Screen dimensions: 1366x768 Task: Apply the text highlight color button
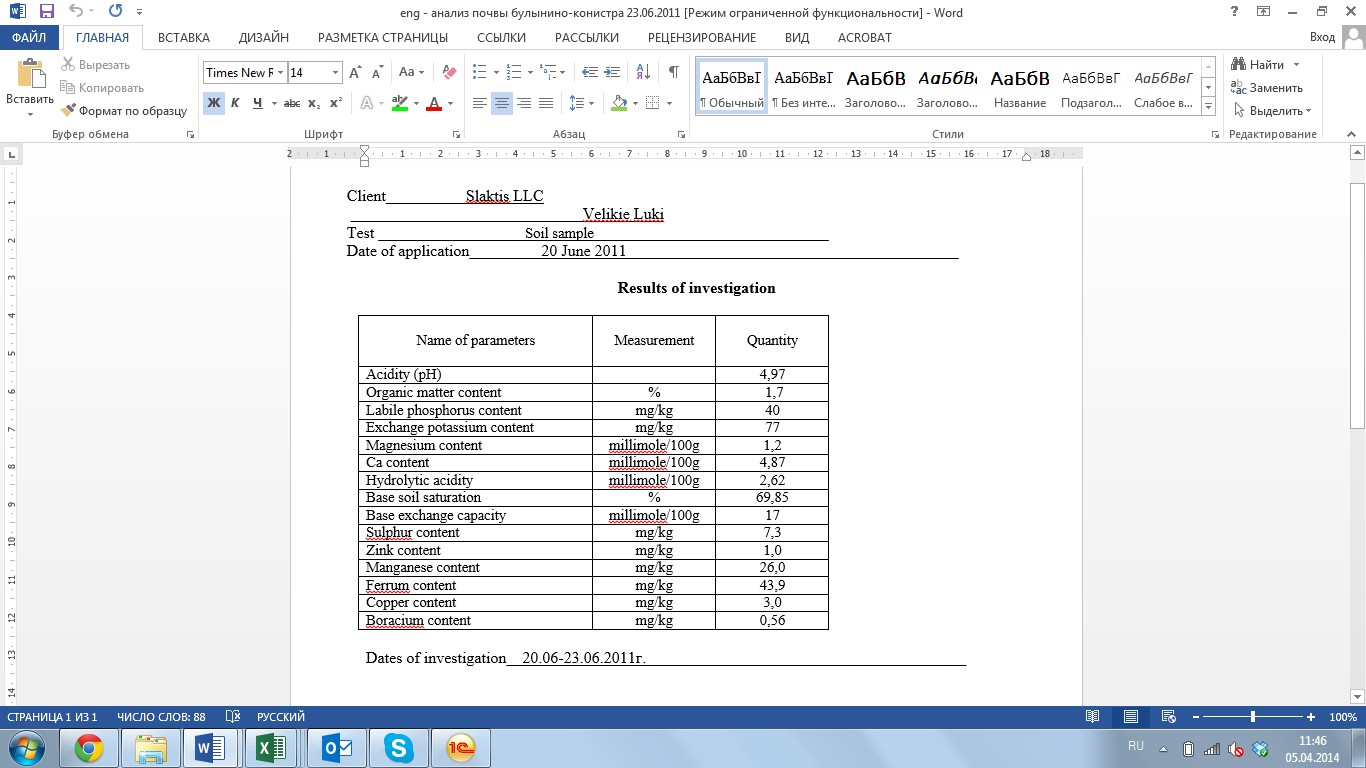[x=400, y=103]
